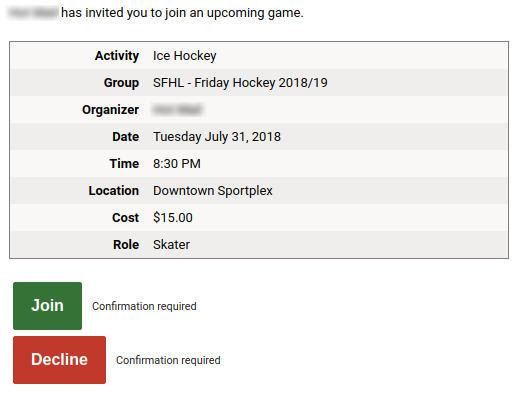
Task: Click the Activity row label
Action: [x=117, y=56]
